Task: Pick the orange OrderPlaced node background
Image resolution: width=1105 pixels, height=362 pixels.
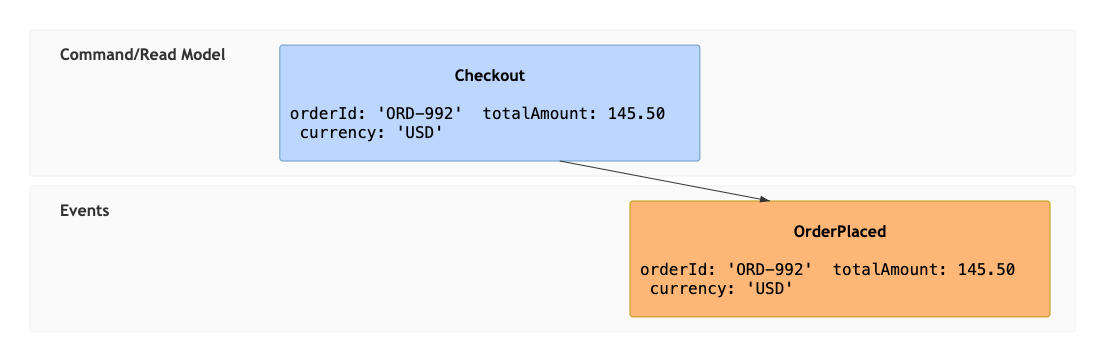Action: click(x=839, y=258)
